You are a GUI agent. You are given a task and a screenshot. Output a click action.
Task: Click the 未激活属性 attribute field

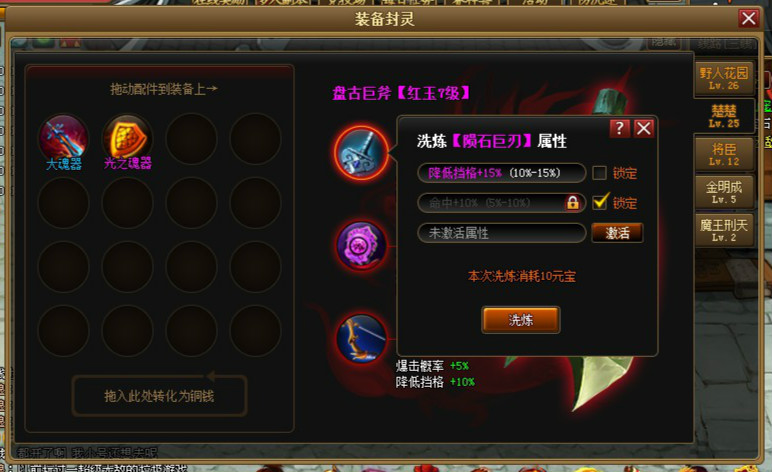coord(501,233)
